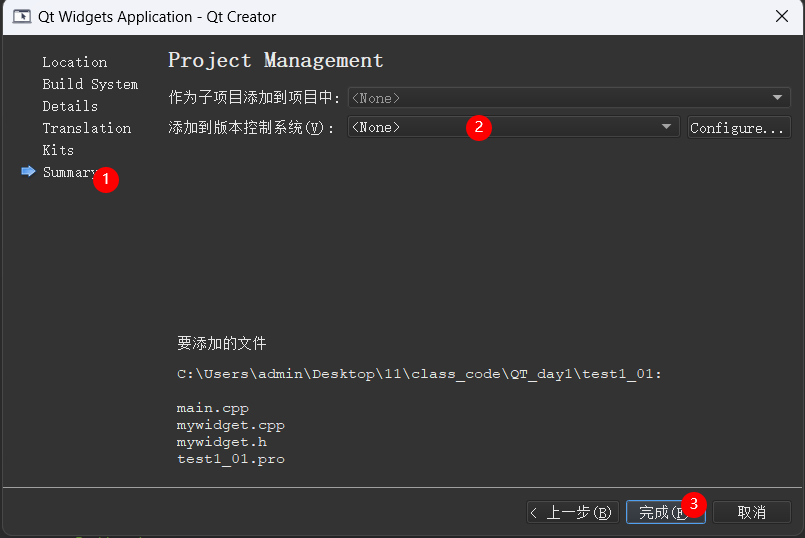Choose the Kits step in sidebar

(58, 150)
